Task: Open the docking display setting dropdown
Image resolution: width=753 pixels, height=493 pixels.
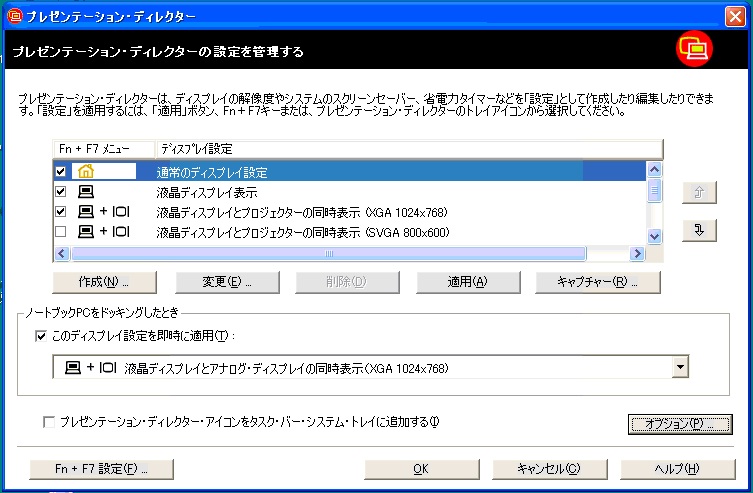Action: pos(681,368)
